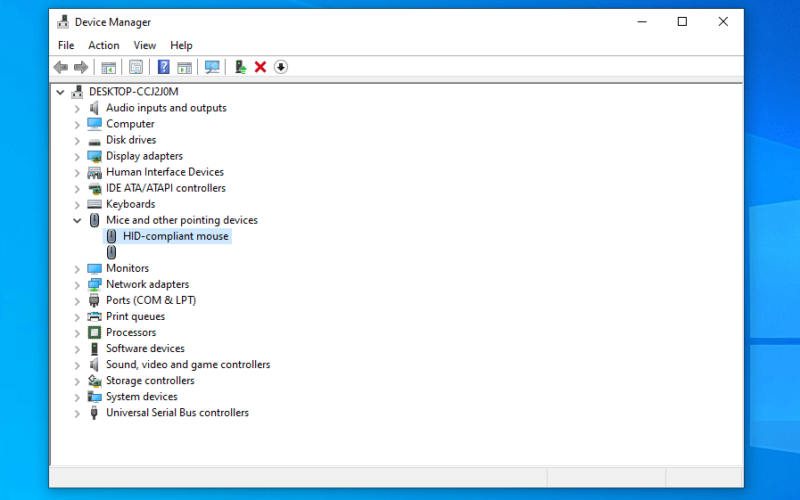Expand the System devices node
The width and height of the screenshot is (800, 500).
click(x=77, y=397)
